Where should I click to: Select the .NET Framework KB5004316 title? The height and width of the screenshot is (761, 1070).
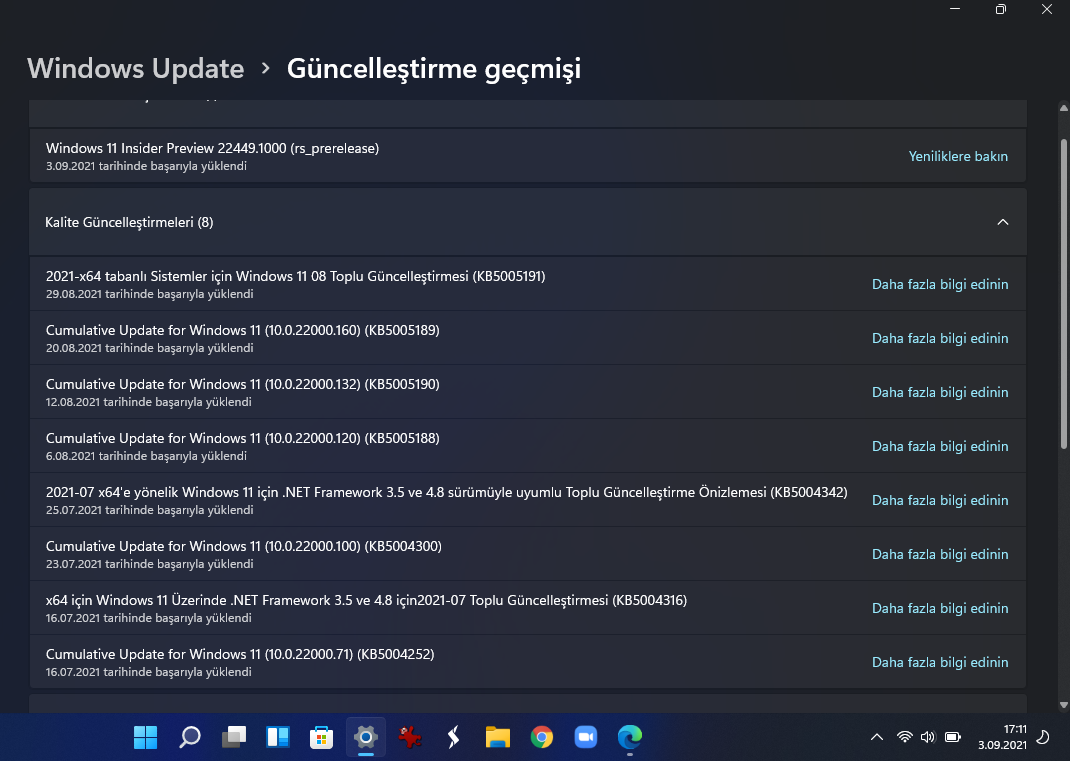pos(366,600)
